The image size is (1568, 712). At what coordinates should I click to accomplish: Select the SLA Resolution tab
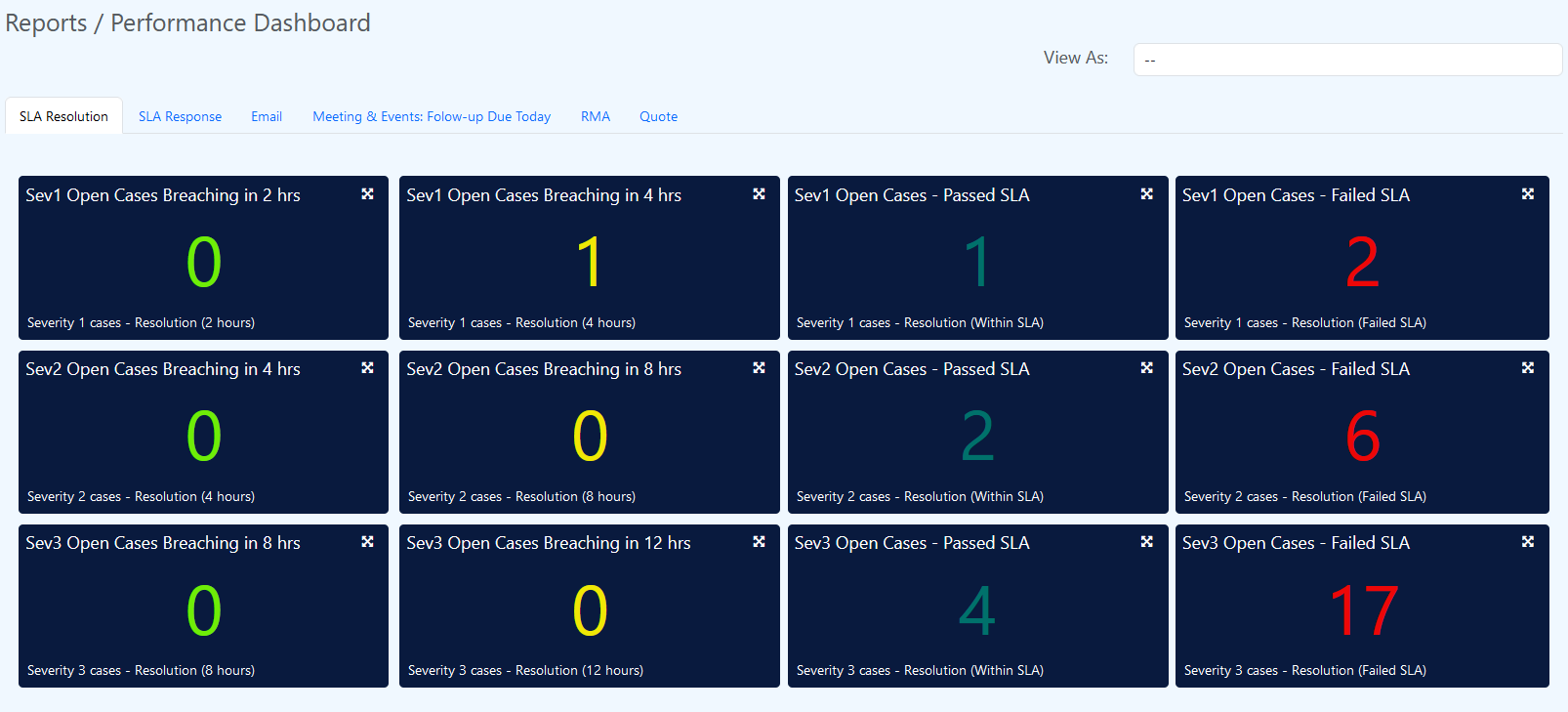tap(63, 116)
